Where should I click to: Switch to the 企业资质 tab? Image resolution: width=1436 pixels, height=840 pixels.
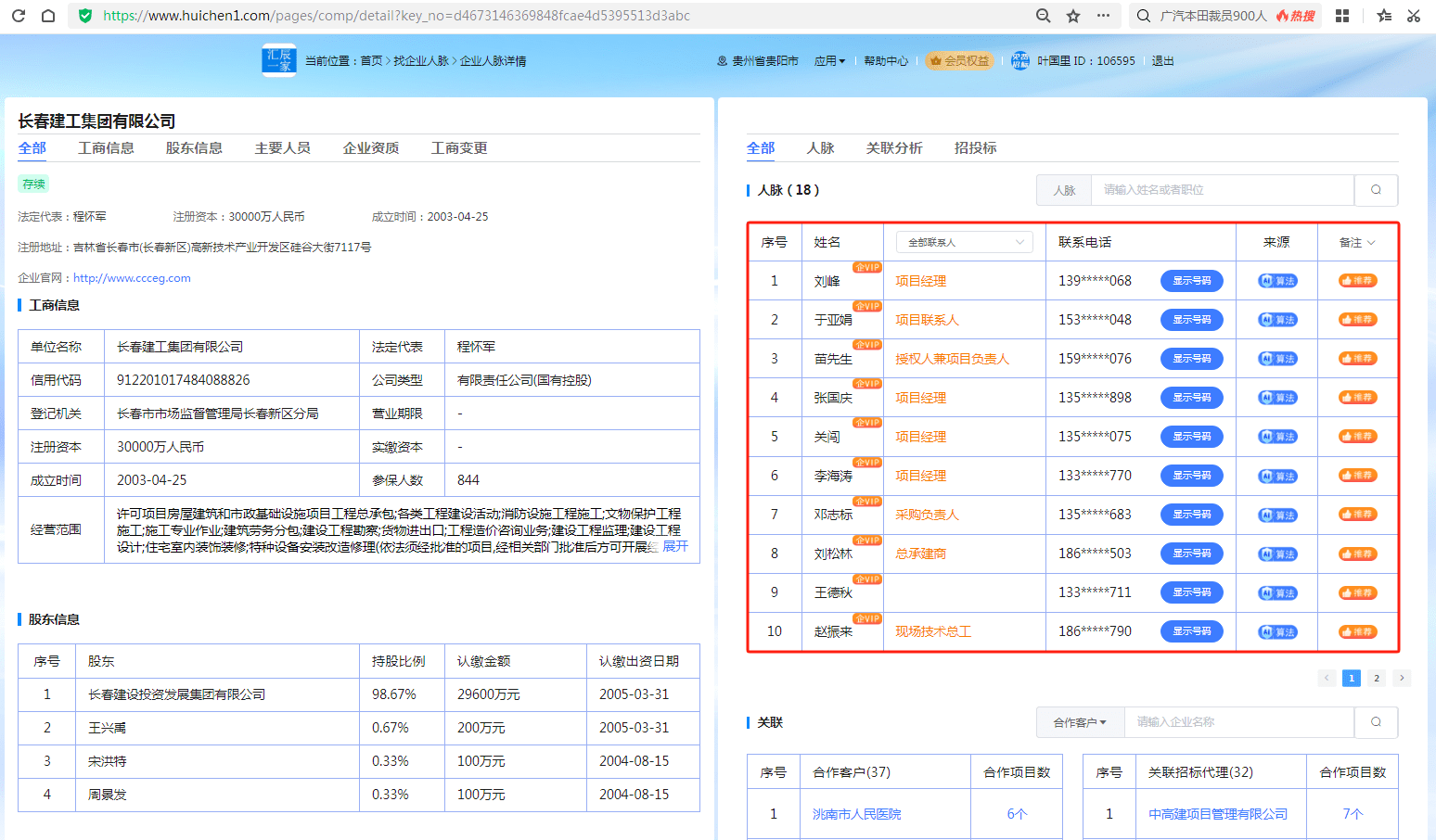pos(371,148)
